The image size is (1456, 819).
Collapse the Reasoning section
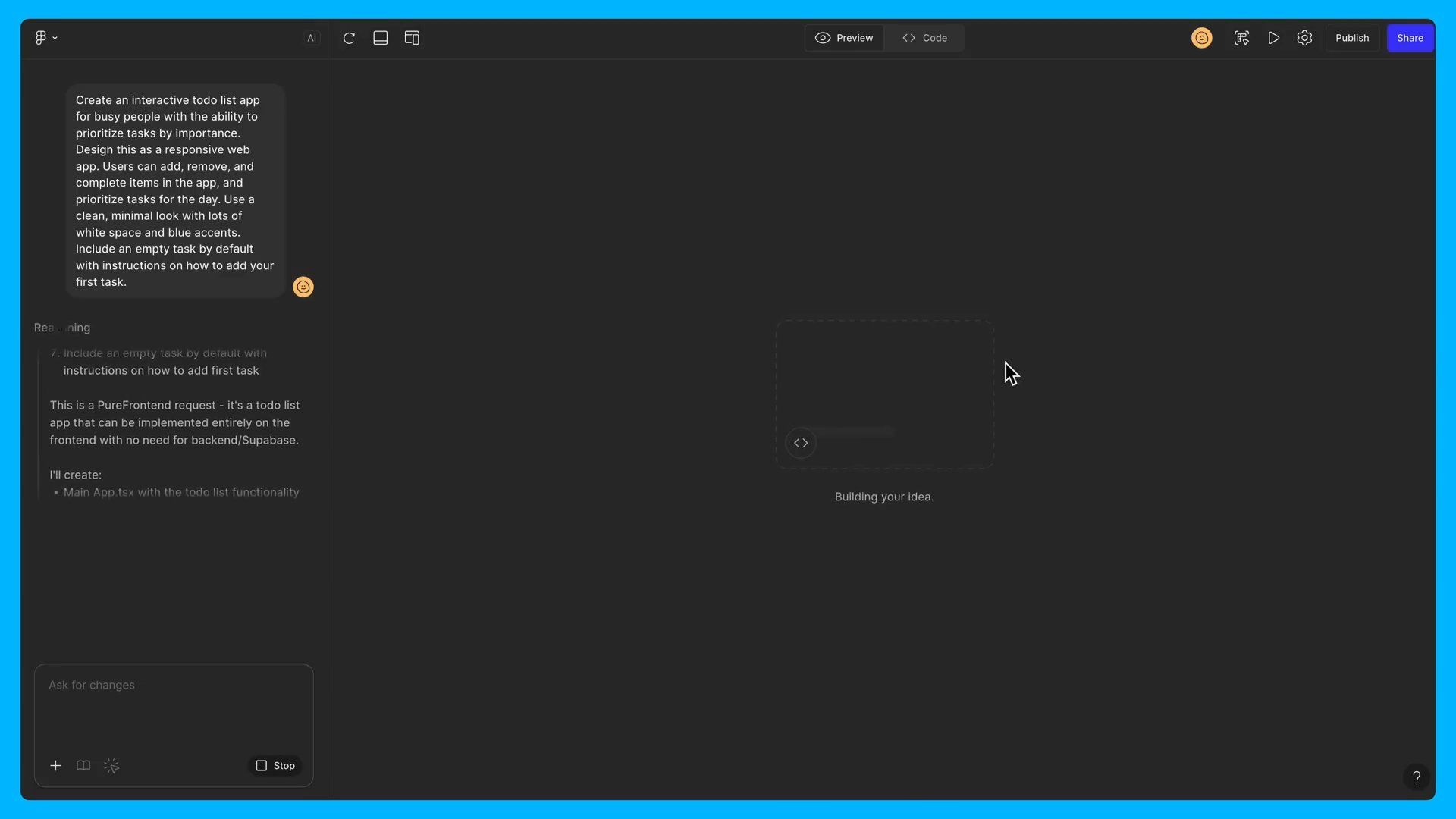click(x=62, y=328)
